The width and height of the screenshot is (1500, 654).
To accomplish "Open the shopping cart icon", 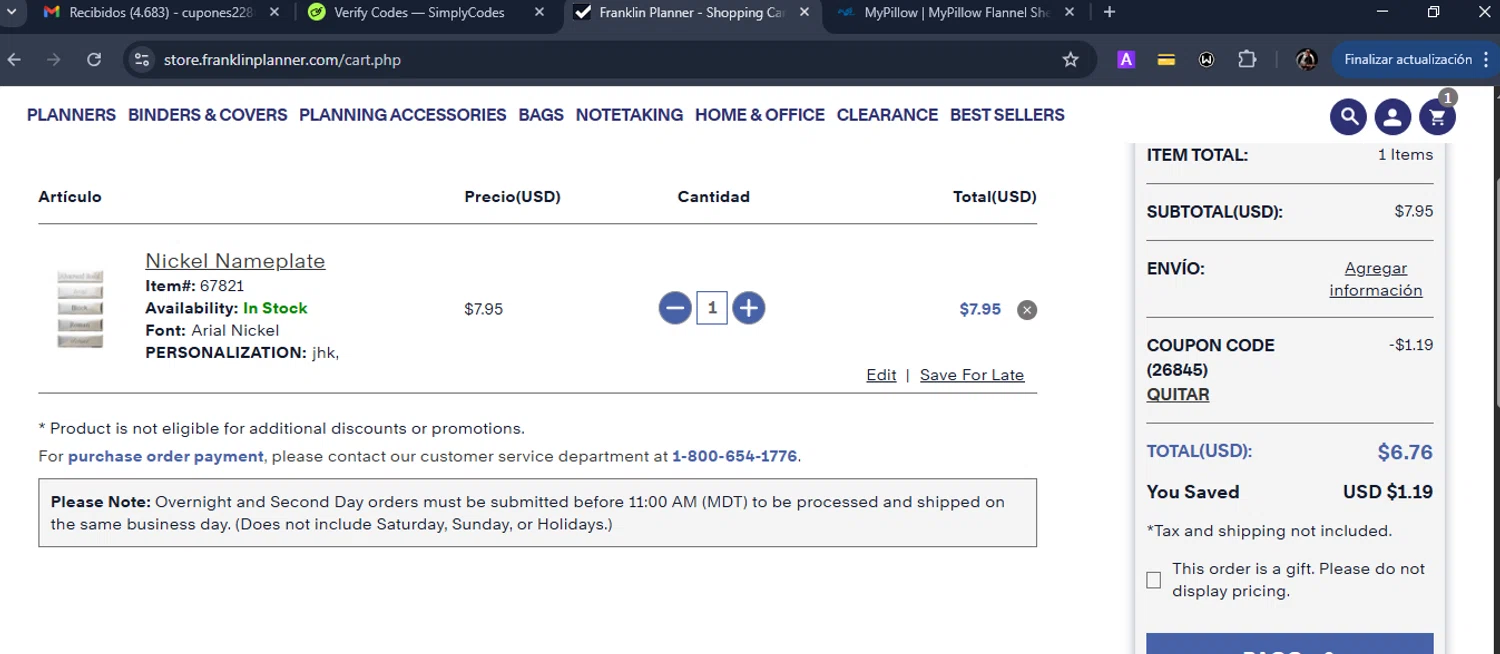I will [1437, 117].
